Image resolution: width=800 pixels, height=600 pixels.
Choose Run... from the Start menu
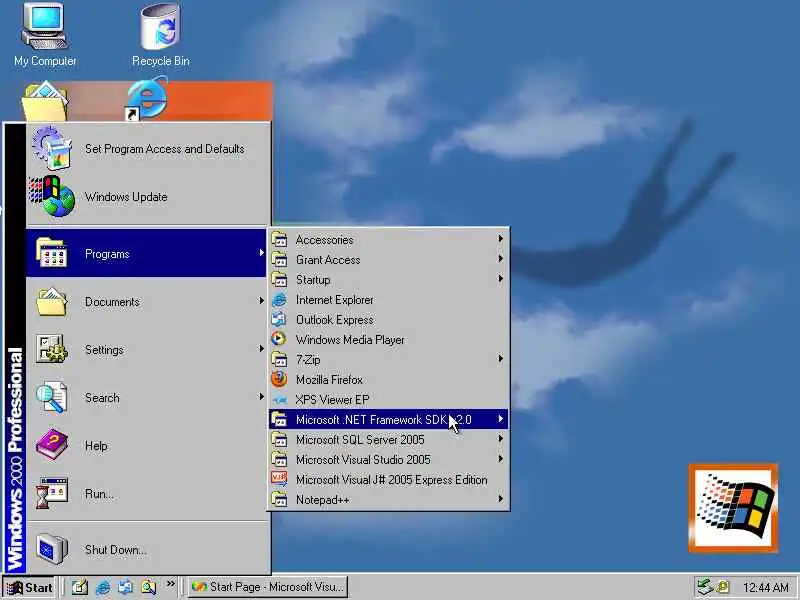[x=148, y=493]
